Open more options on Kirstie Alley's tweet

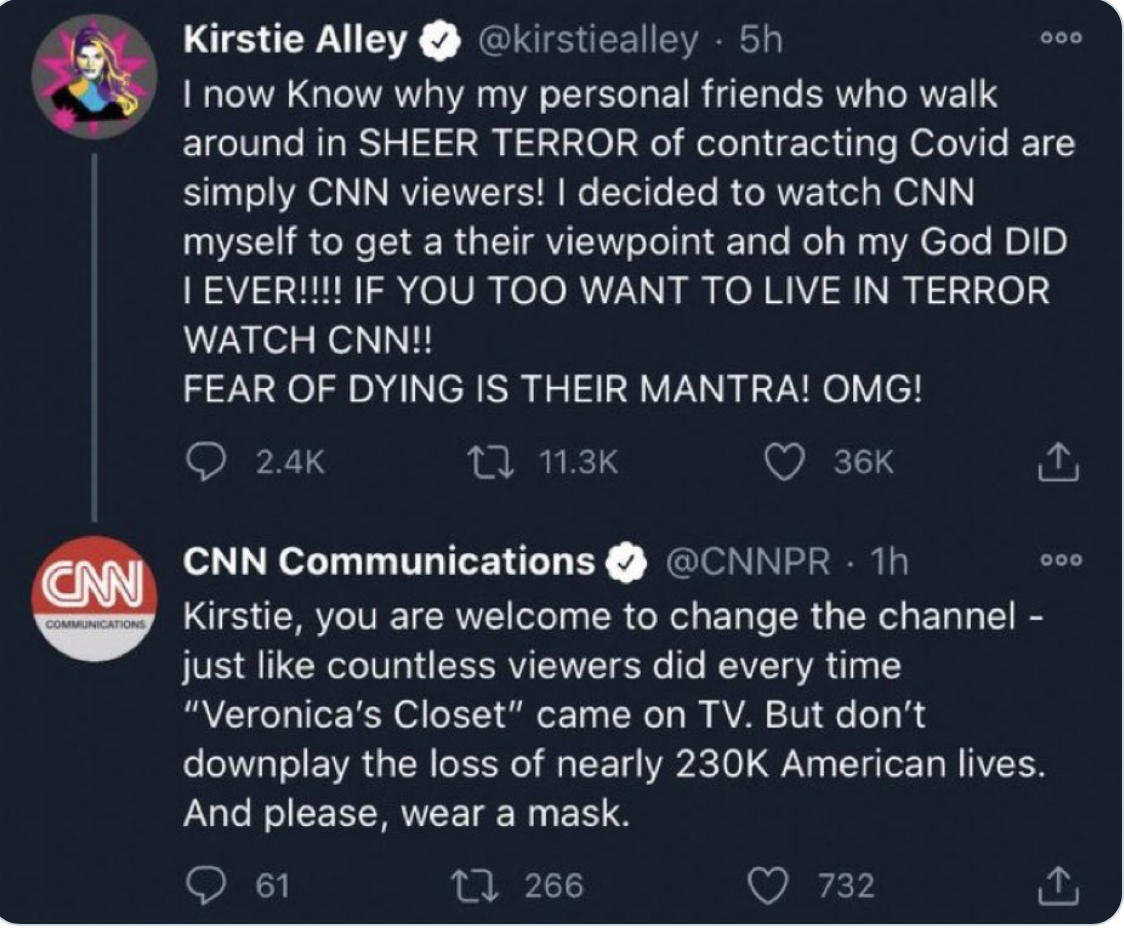pyautogui.click(x=1062, y=38)
